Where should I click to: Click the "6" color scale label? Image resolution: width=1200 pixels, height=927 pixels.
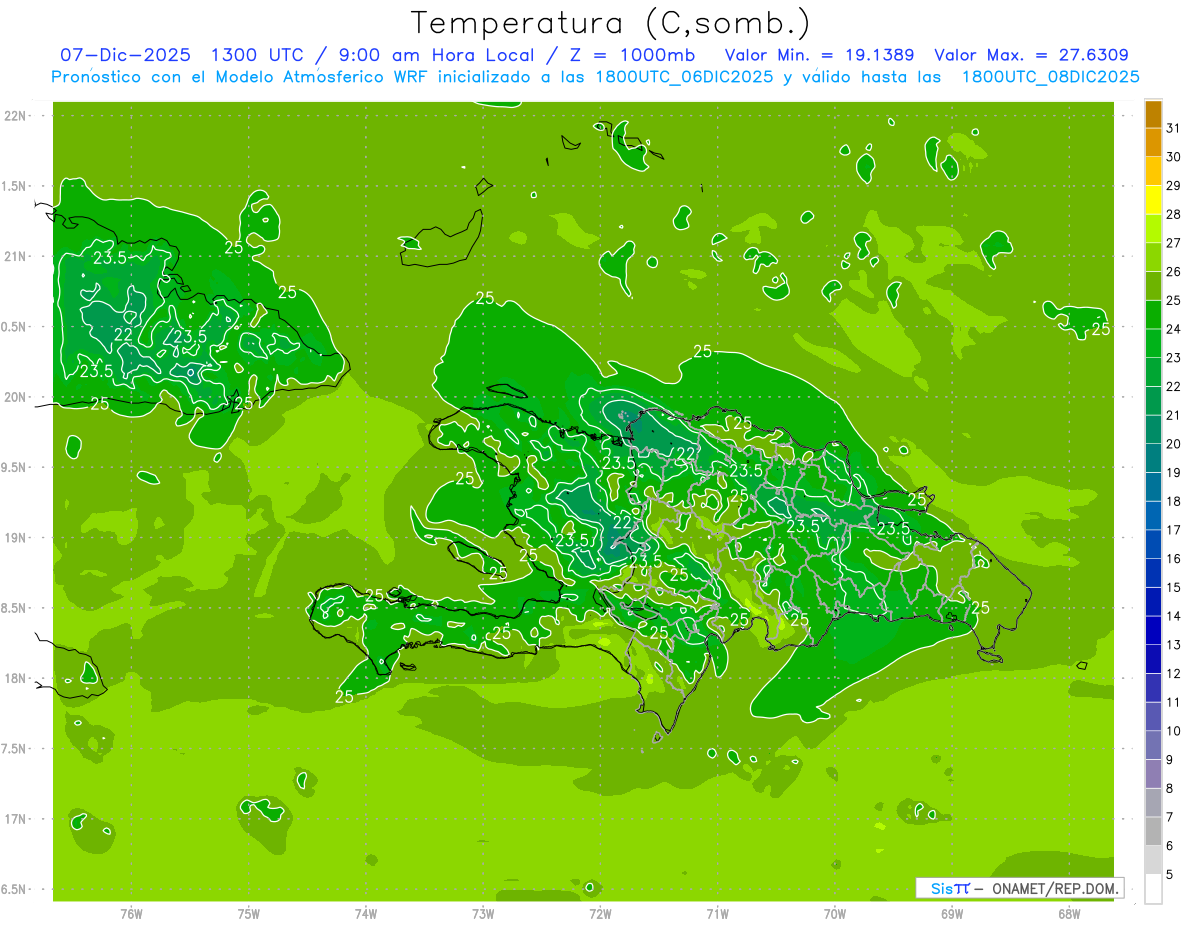point(1169,847)
